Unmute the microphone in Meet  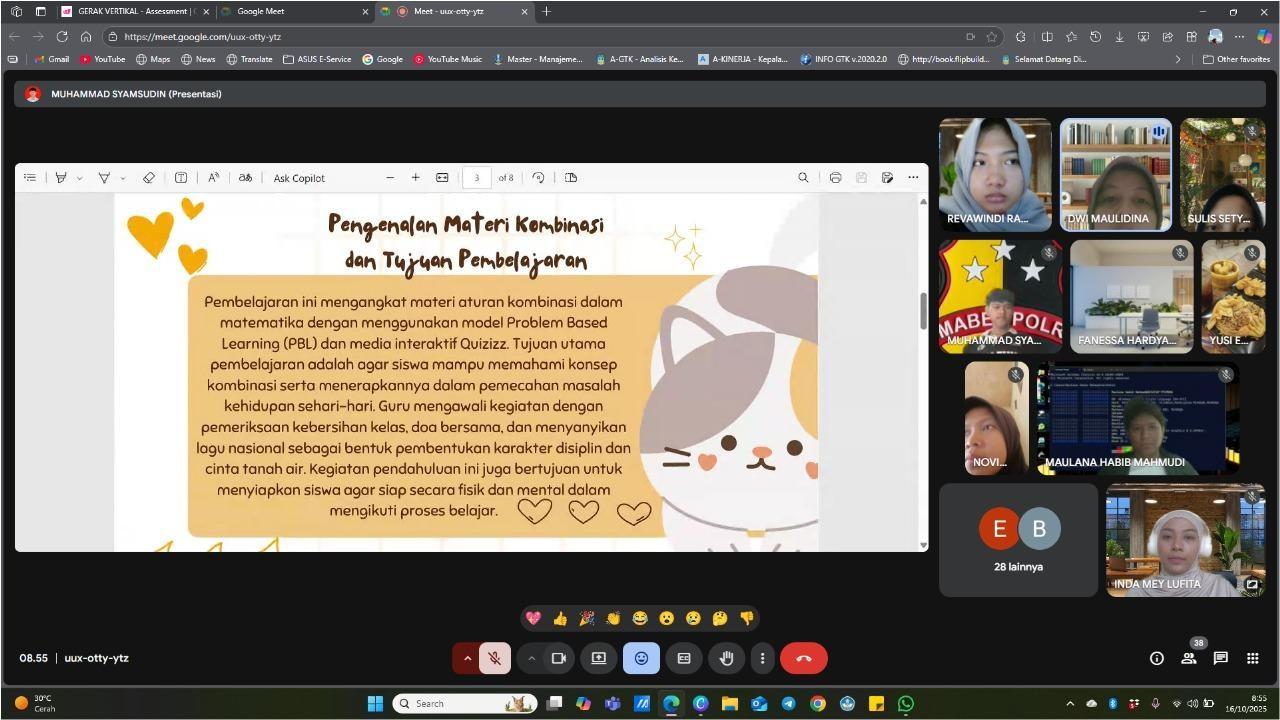click(x=495, y=658)
